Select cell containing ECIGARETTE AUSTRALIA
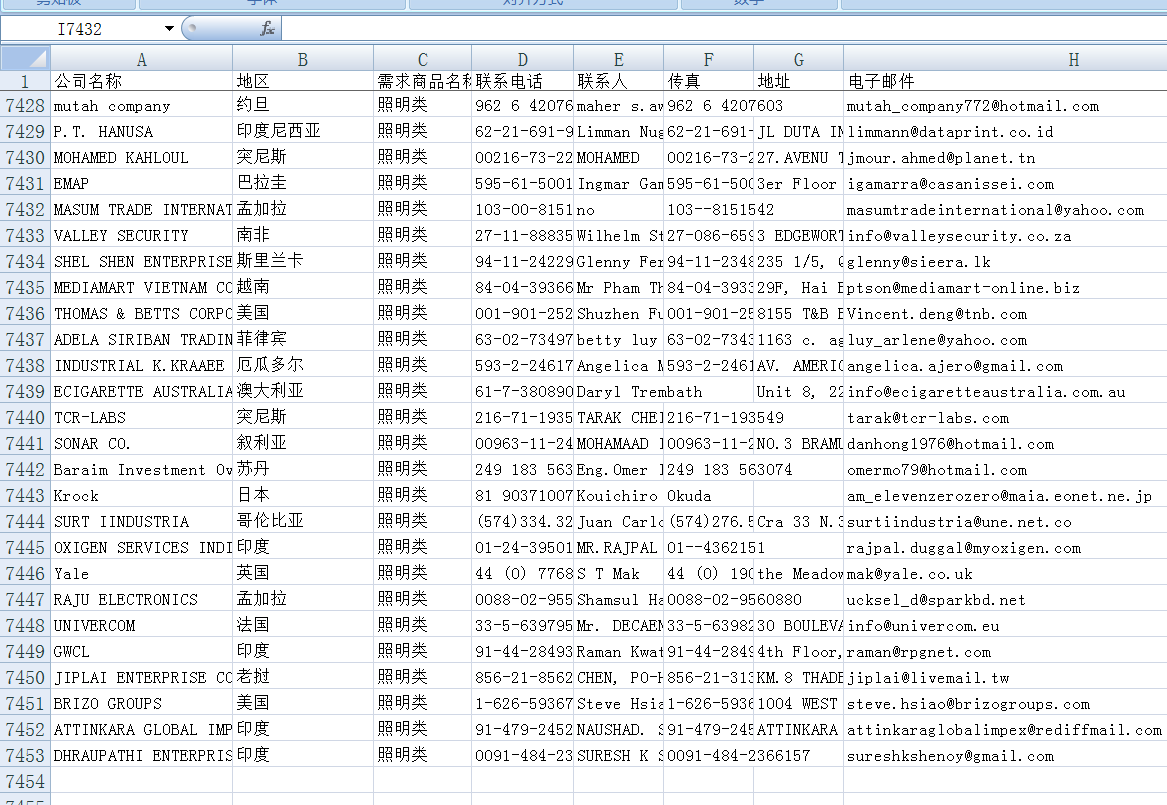The image size is (1167, 805). click(x=141, y=392)
